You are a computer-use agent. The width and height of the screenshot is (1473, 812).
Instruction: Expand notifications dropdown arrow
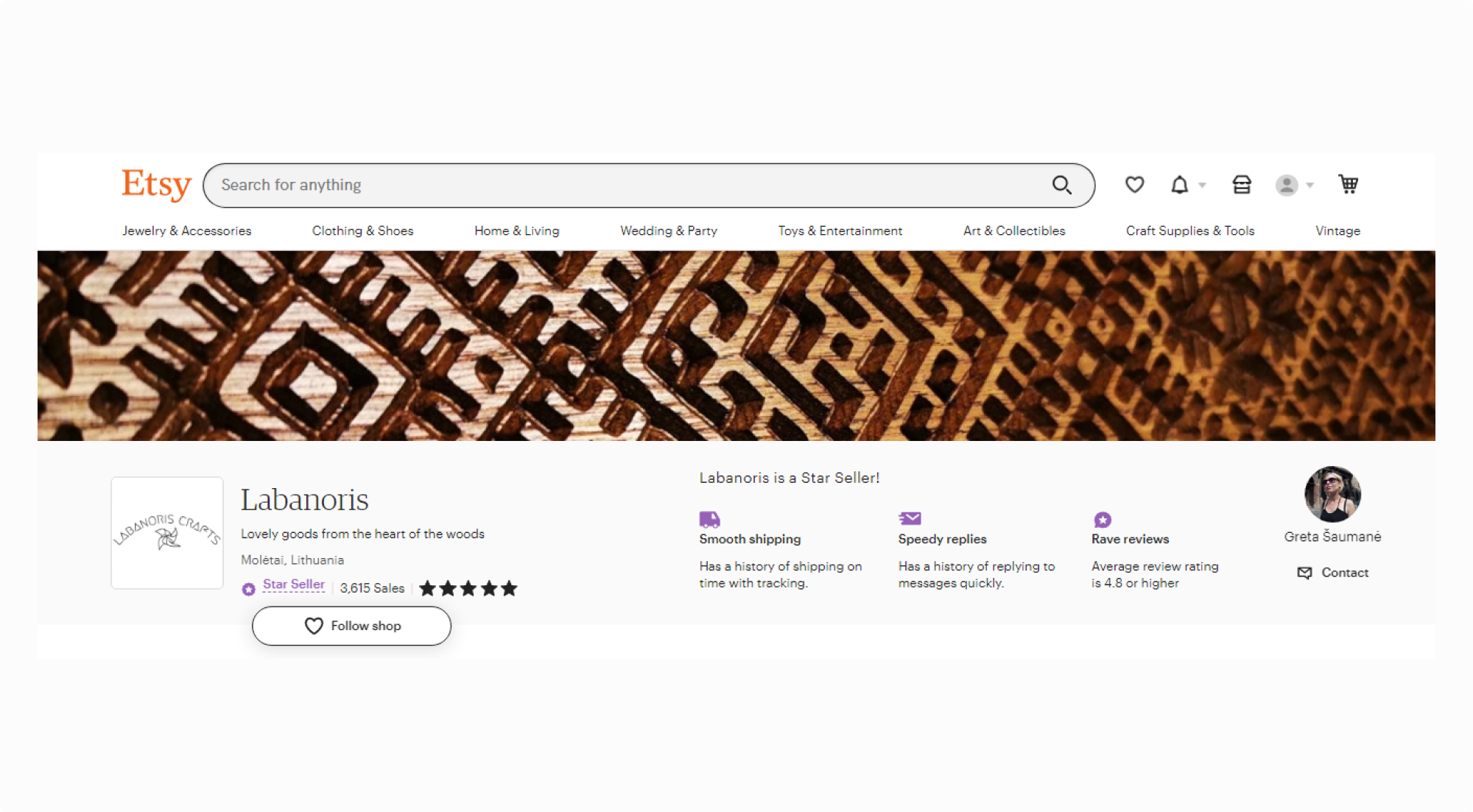1202,186
